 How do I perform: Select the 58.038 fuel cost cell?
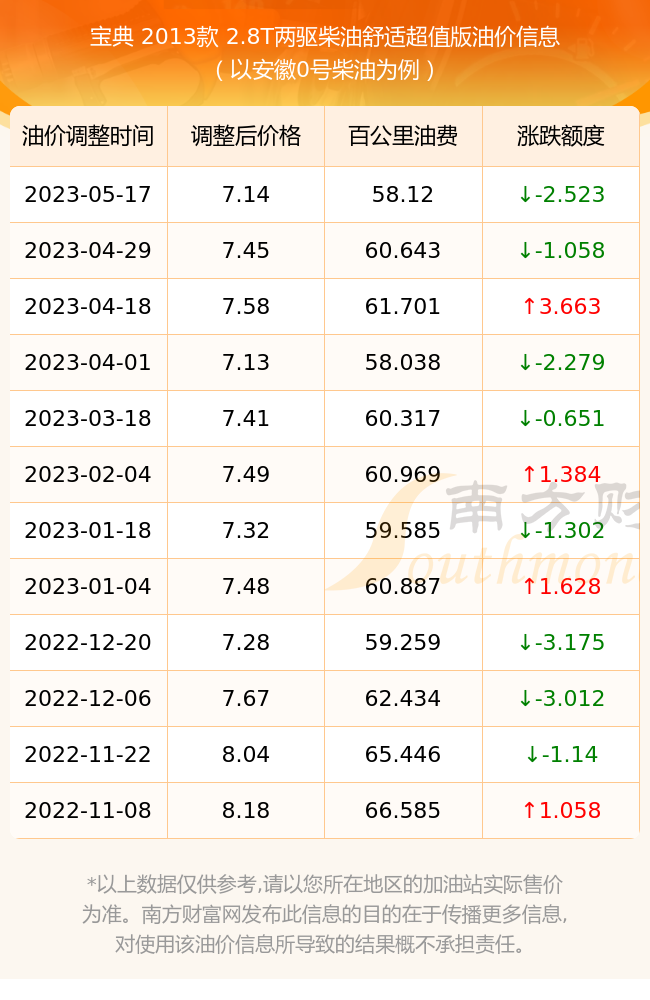[x=403, y=363]
